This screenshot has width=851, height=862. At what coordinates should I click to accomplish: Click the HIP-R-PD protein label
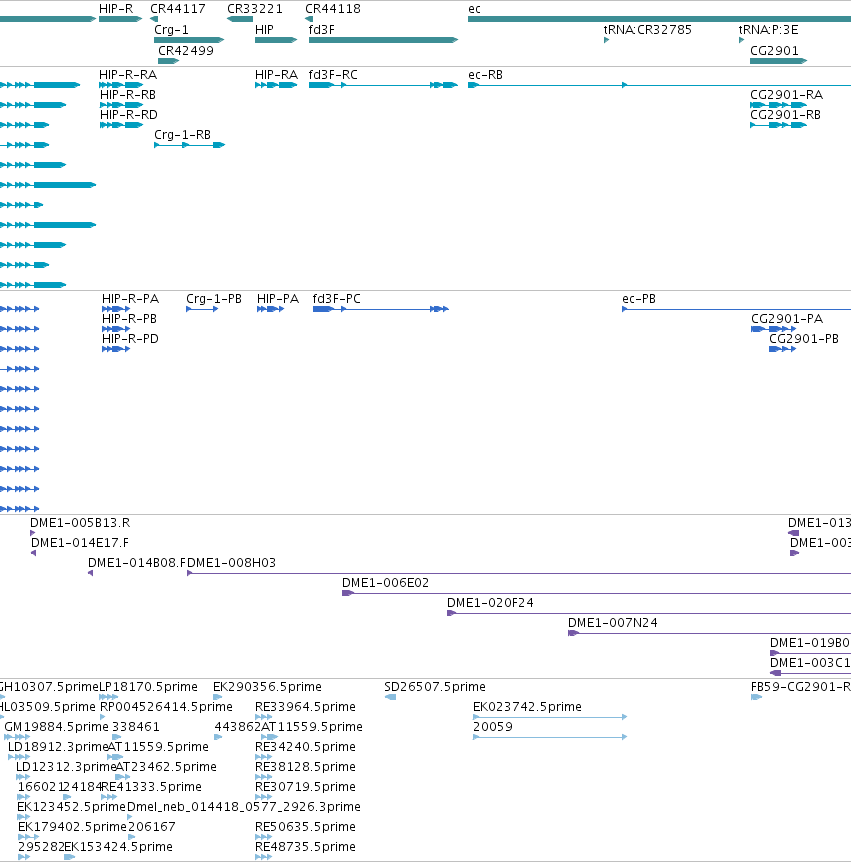tap(130, 339)
